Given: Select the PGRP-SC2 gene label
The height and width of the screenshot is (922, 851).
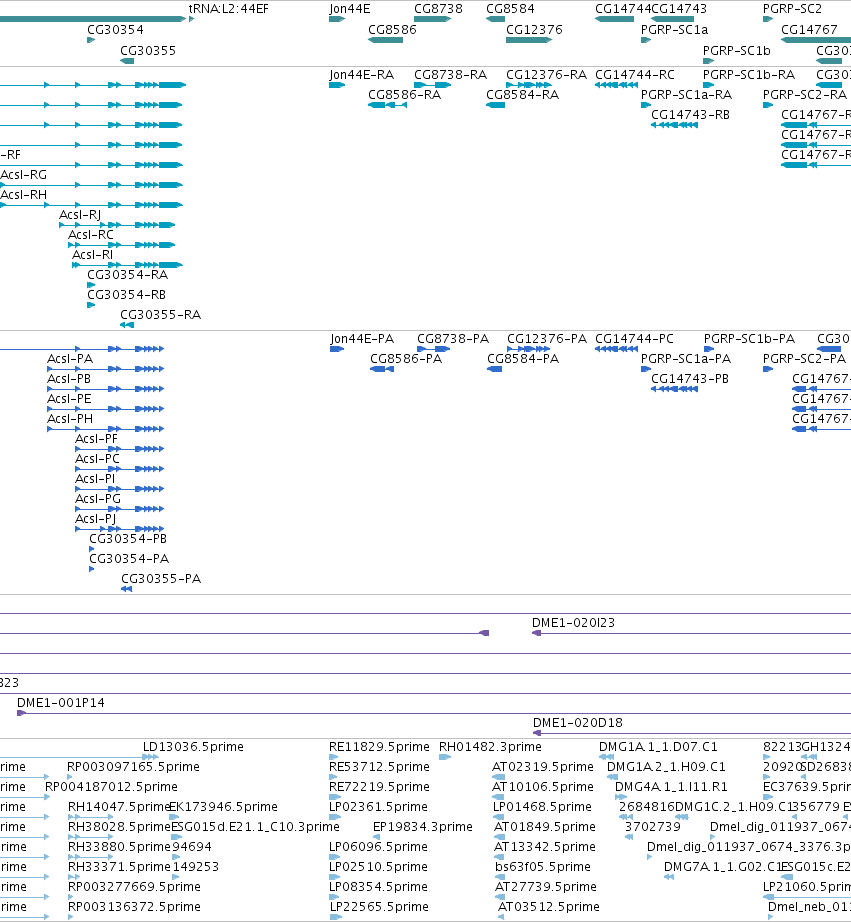Looking at the screenshot, I should click(792, 9).
